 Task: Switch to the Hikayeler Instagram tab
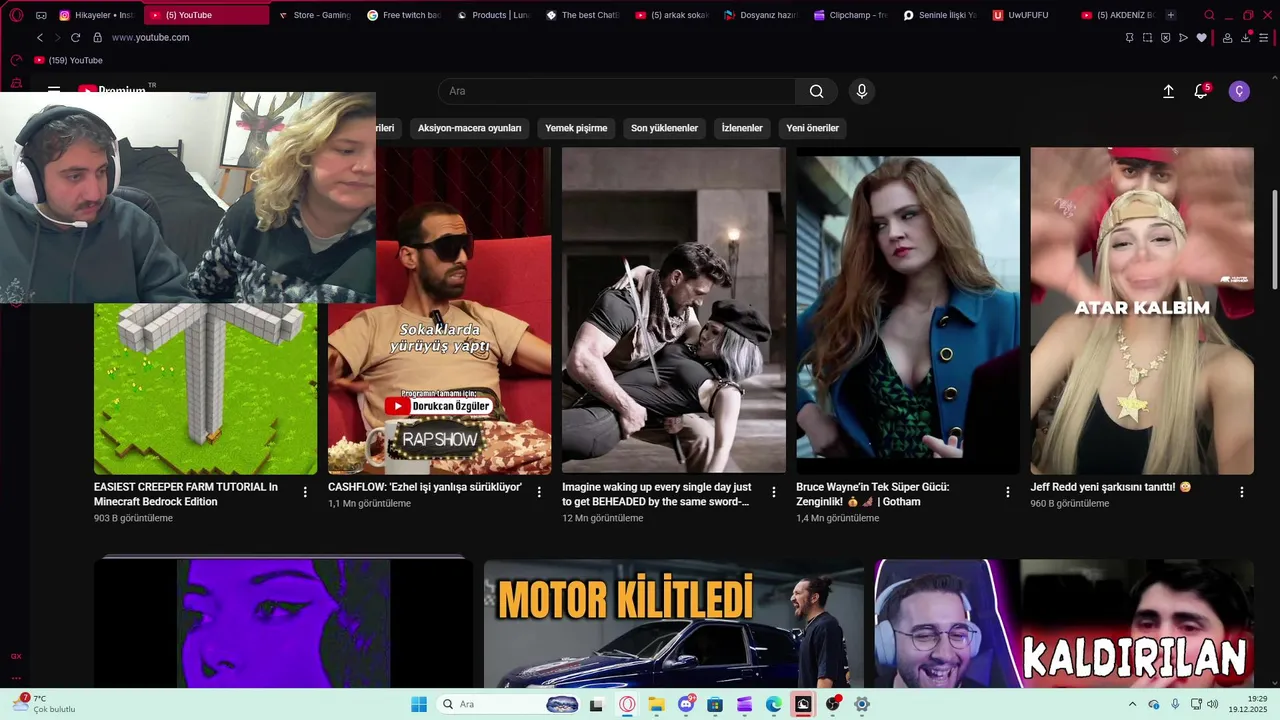(97, 15)
